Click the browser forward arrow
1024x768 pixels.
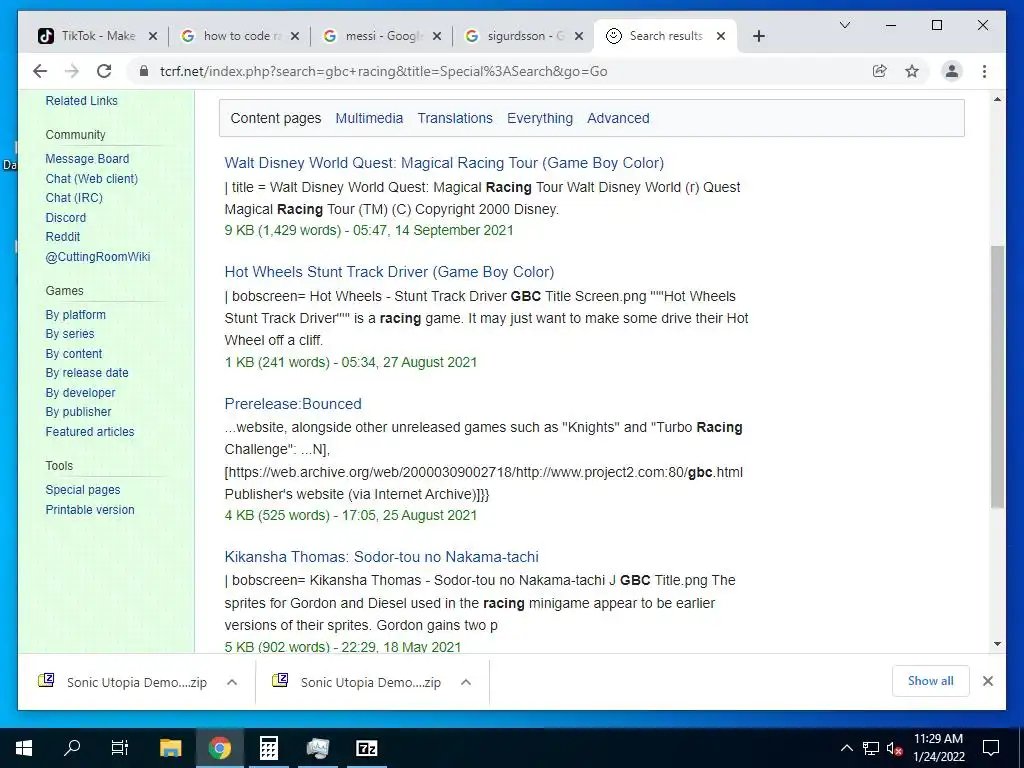[72, 71]
